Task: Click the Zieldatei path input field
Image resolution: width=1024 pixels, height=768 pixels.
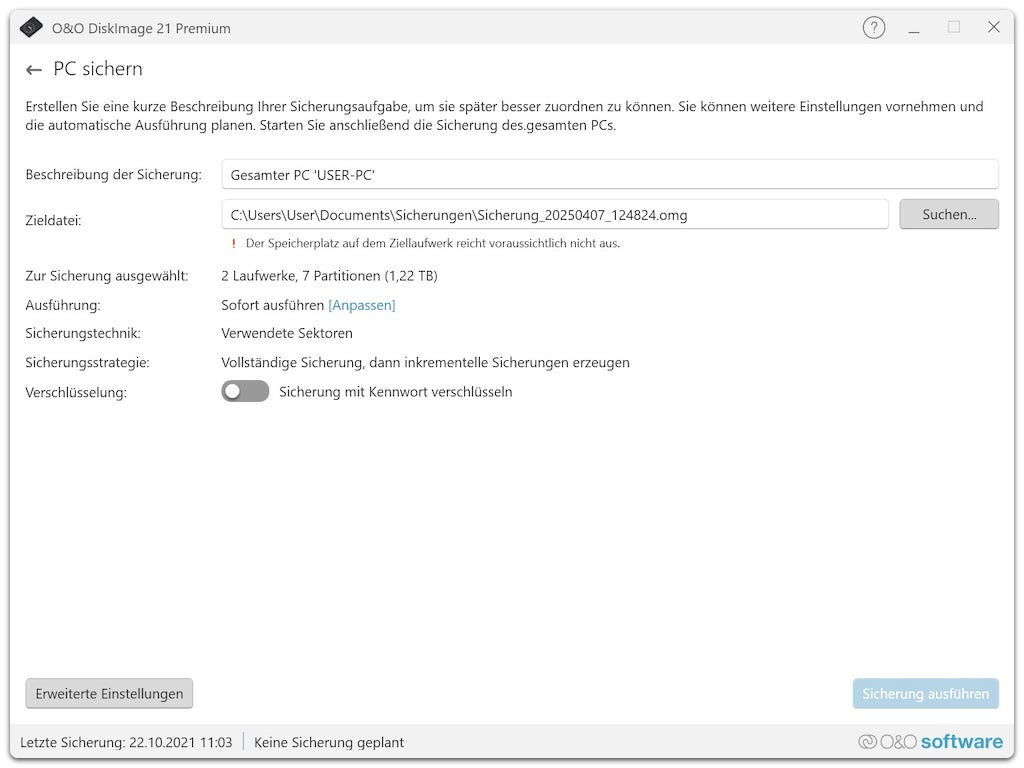Action: [x=555, y=214]
